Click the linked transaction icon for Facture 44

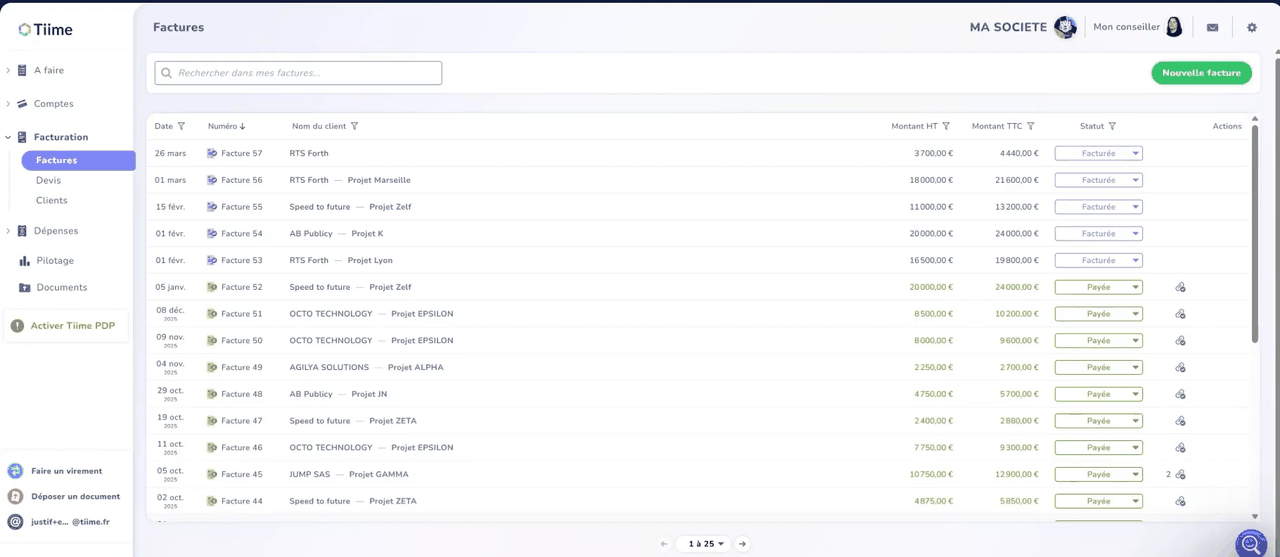point(1181,501)
